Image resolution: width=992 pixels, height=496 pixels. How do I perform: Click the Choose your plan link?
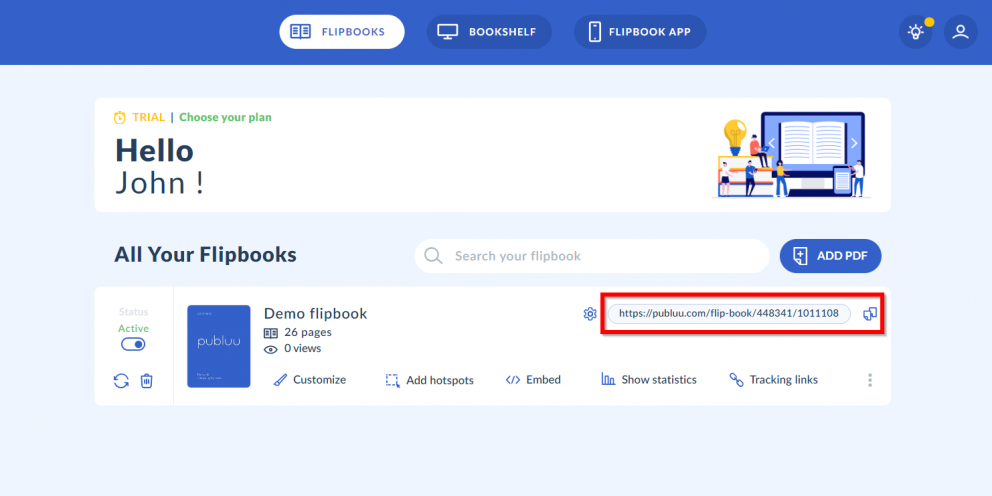pos(225,117)
